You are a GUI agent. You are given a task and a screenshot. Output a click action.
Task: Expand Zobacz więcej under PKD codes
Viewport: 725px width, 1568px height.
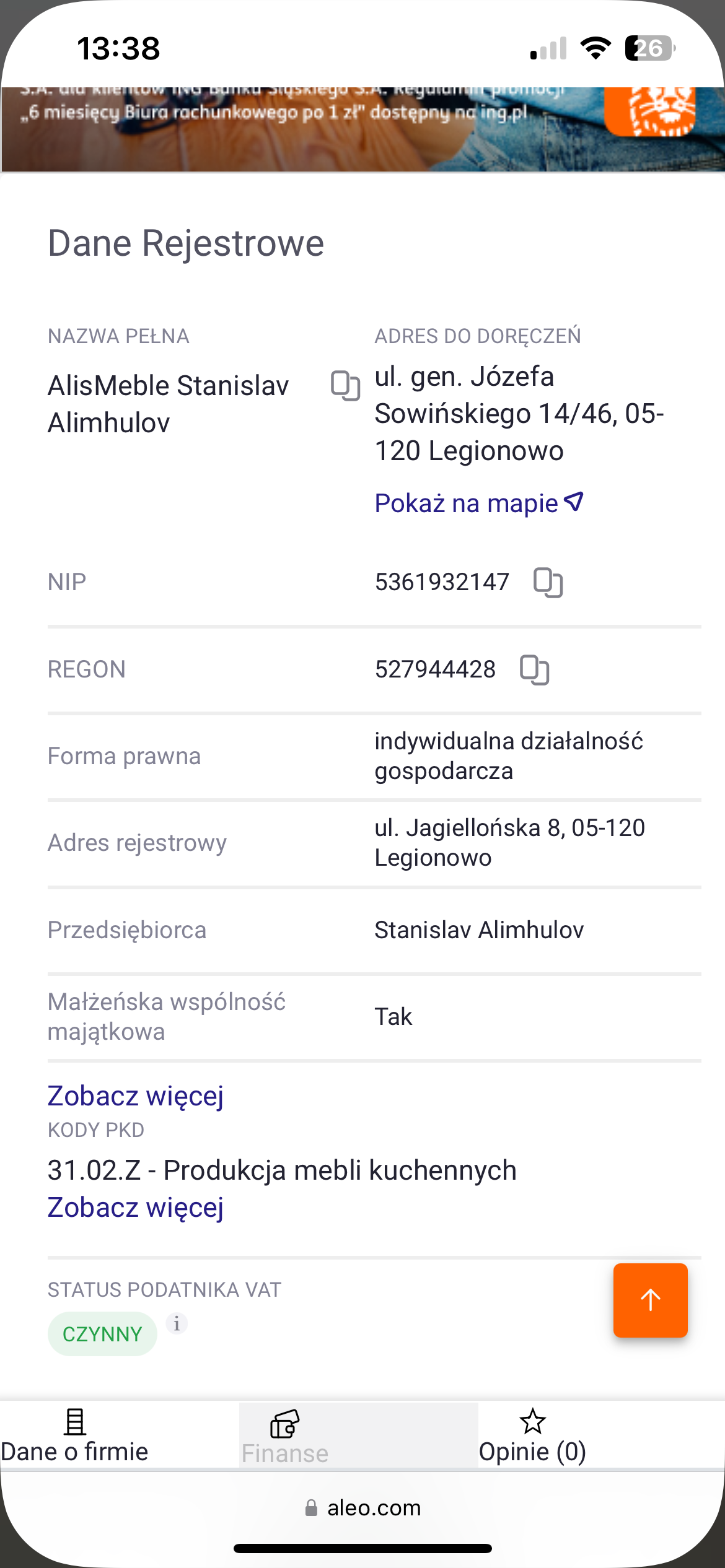135,1207
